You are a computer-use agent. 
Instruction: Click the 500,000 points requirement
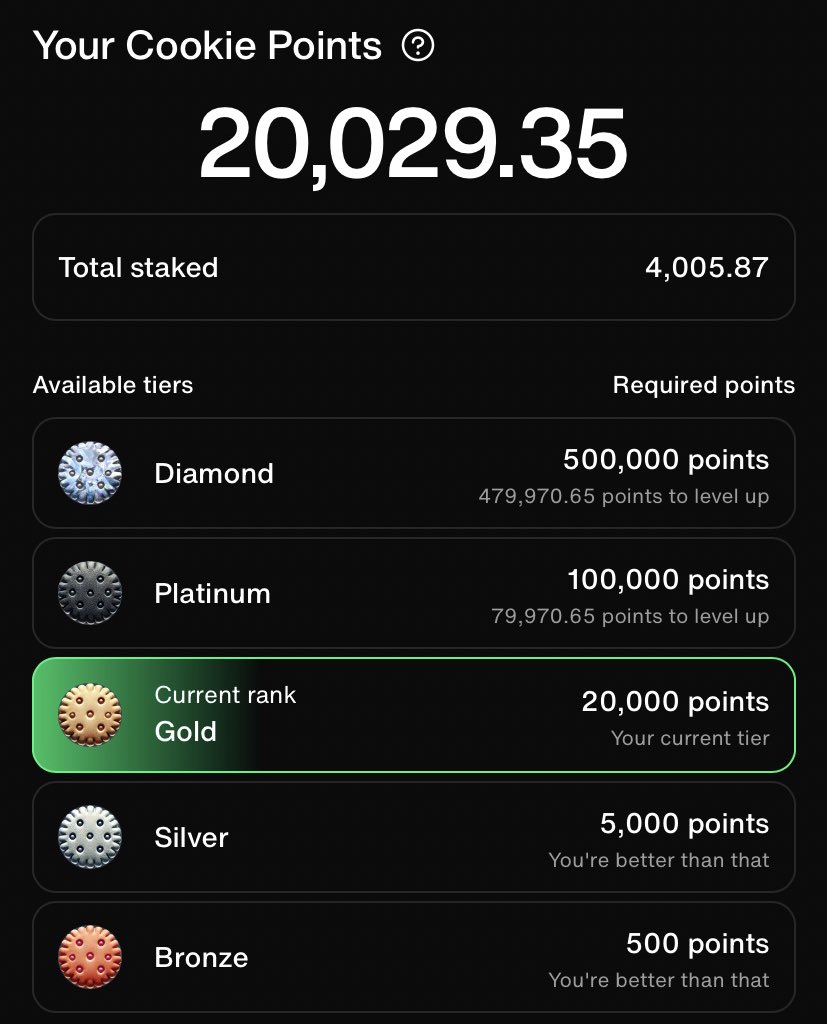click(666, 460)
